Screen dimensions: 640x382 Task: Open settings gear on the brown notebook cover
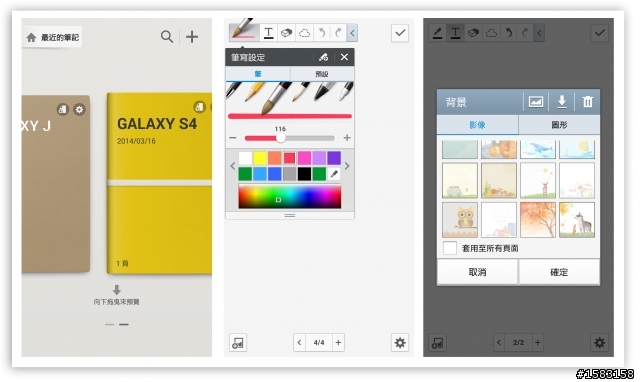79,109
